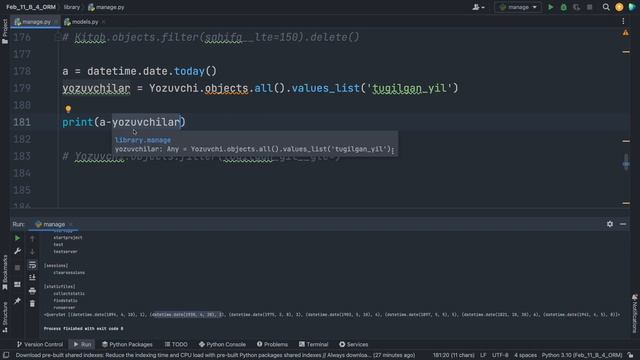Viewport: 640px width, 360px height.
Task: Click the lock icon in the status bar
Action: pos(631,355)
